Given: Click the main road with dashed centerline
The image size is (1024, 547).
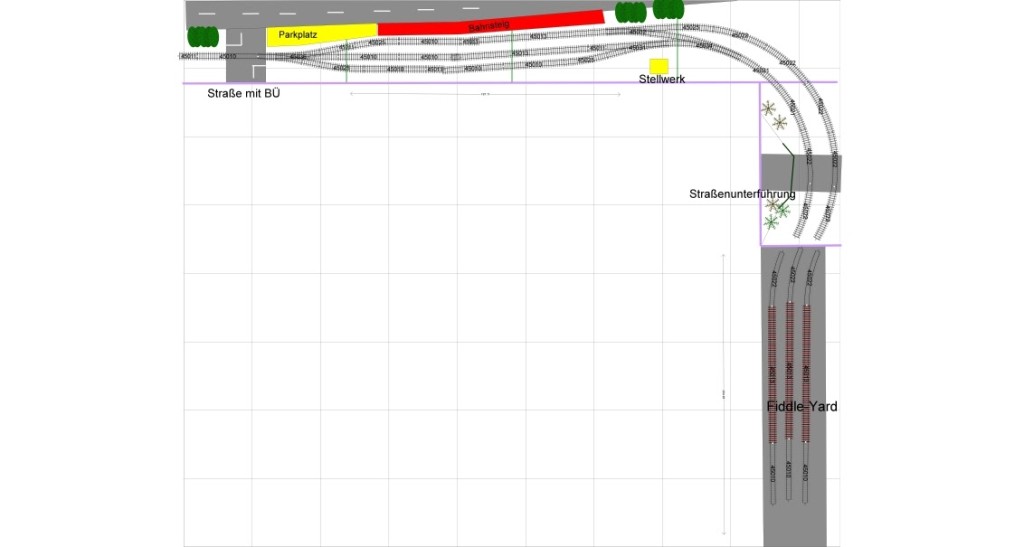Looking at the screenshot, I should click(400, 10).
